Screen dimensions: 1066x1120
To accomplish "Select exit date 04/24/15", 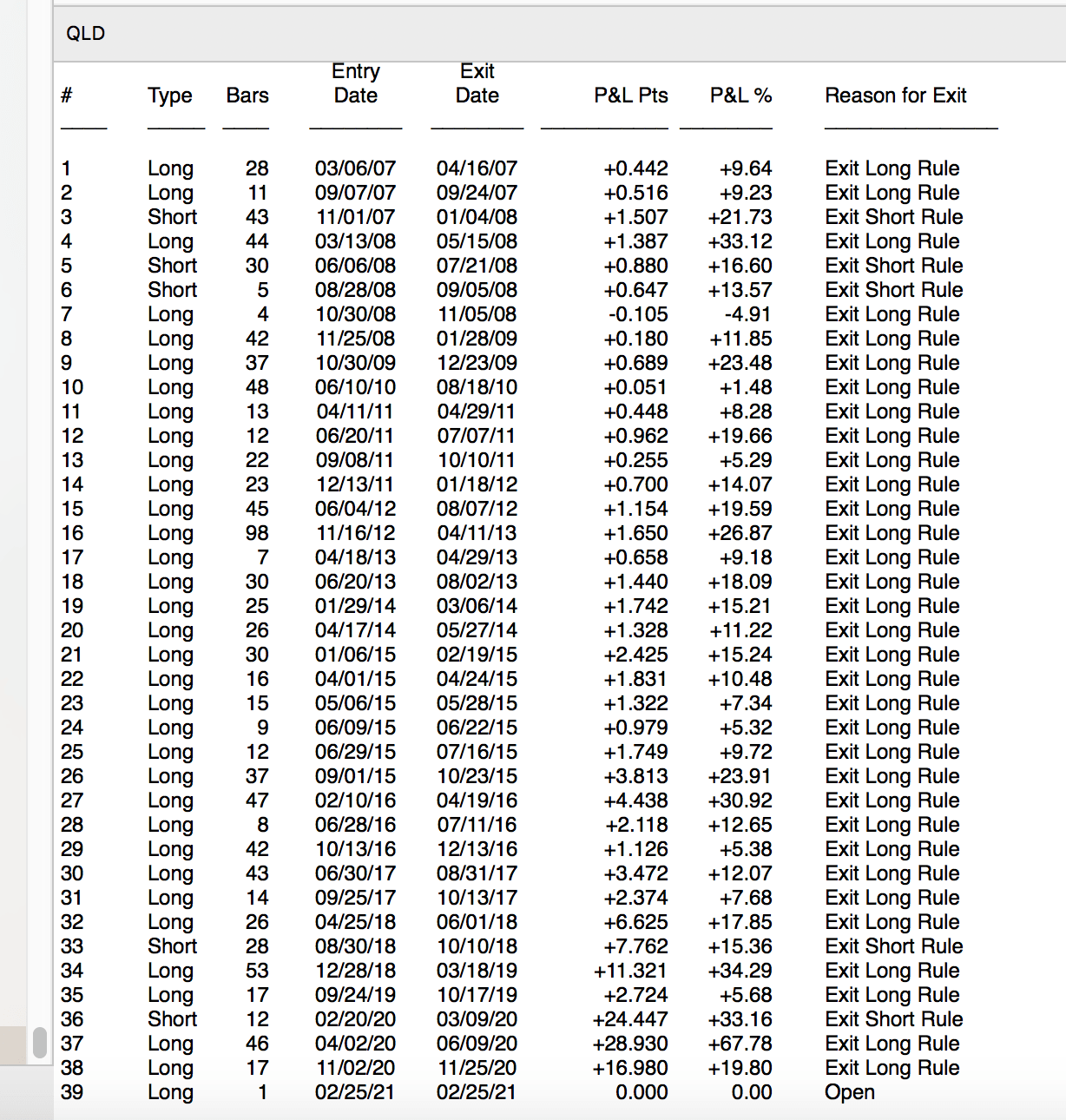I will 477,679.
